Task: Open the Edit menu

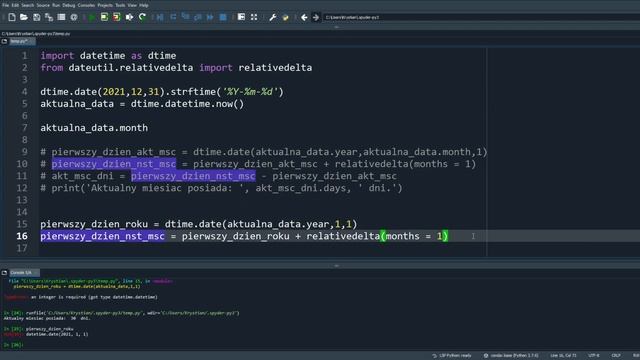Action: pyautogui.click(x=15, y=5)
